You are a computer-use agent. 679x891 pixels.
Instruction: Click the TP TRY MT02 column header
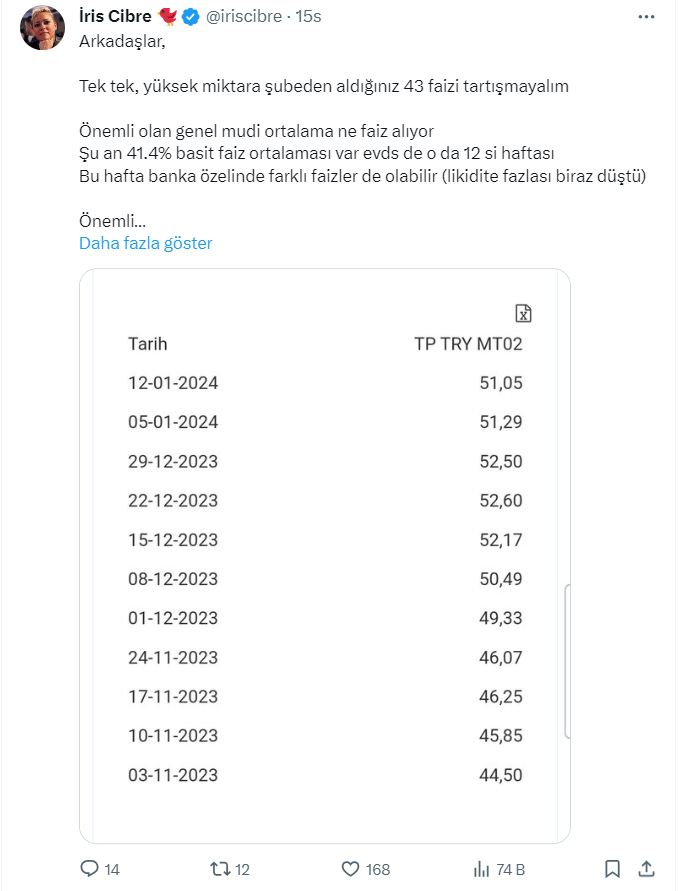(468, 344)
